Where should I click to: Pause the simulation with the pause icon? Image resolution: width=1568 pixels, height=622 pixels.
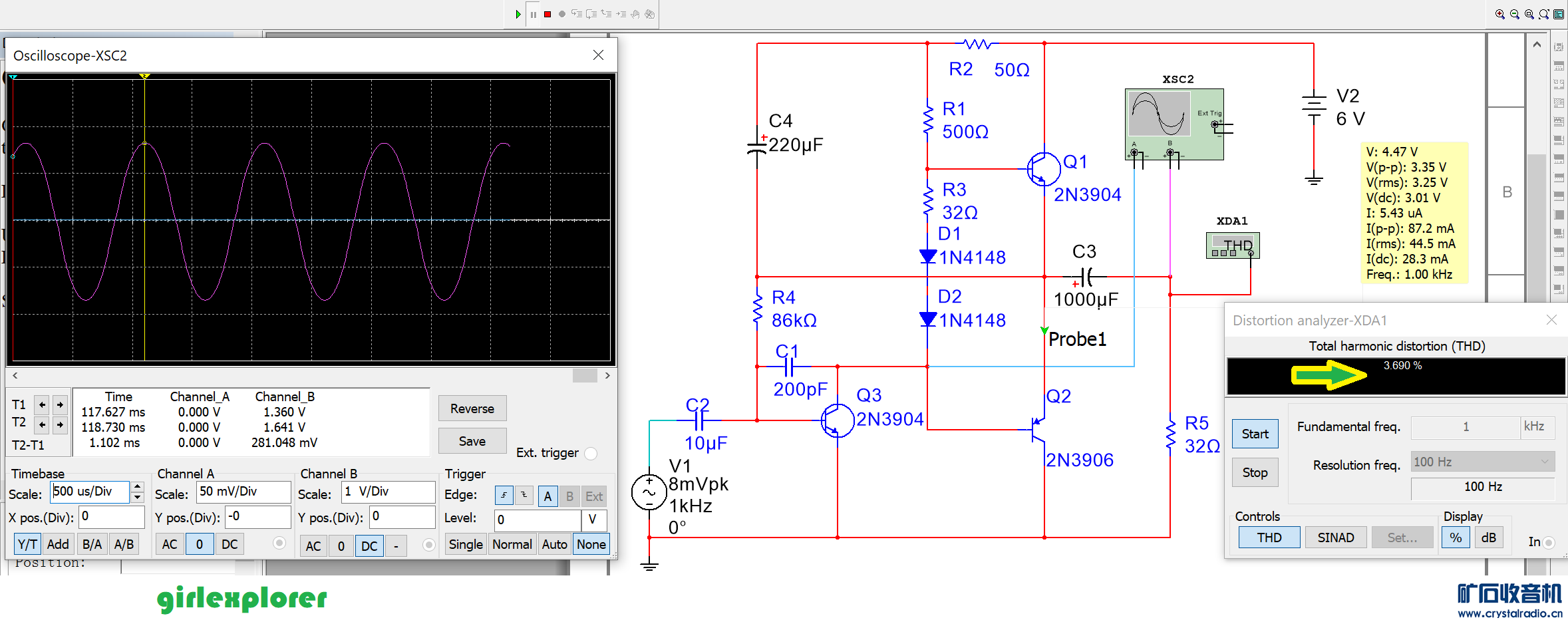point(533,14)
